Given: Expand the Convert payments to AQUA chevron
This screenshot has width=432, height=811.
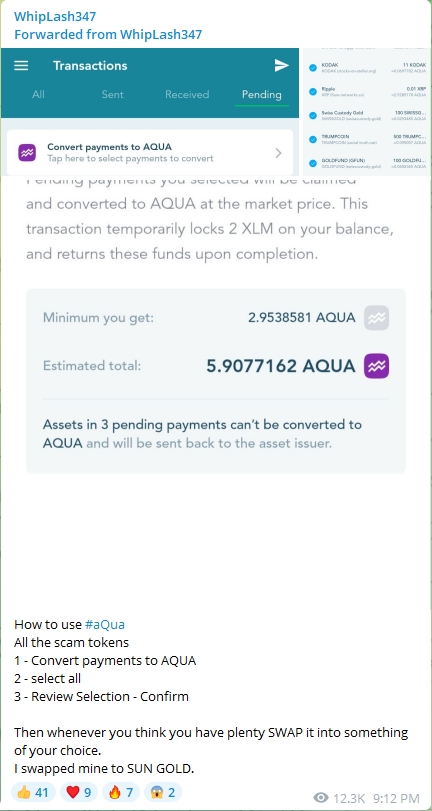Looking at the screenshot, I should (278, 153).
